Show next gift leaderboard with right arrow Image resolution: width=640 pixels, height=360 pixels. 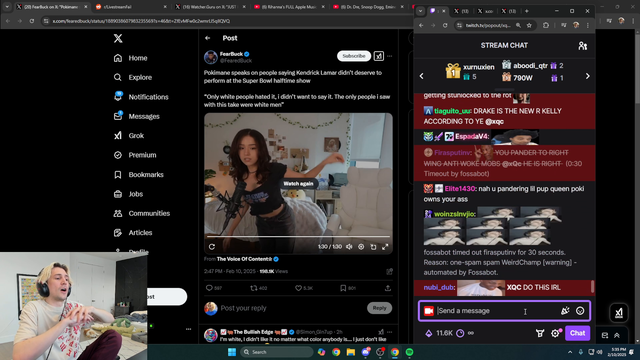click(588, 76)
